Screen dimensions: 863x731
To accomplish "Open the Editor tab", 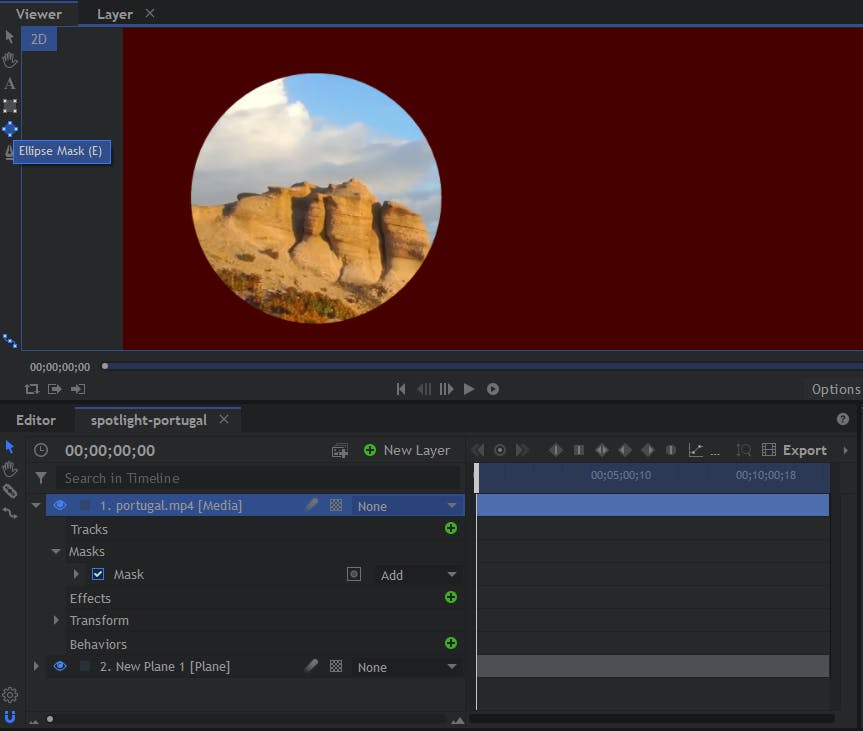I will (x=36, y=420).
